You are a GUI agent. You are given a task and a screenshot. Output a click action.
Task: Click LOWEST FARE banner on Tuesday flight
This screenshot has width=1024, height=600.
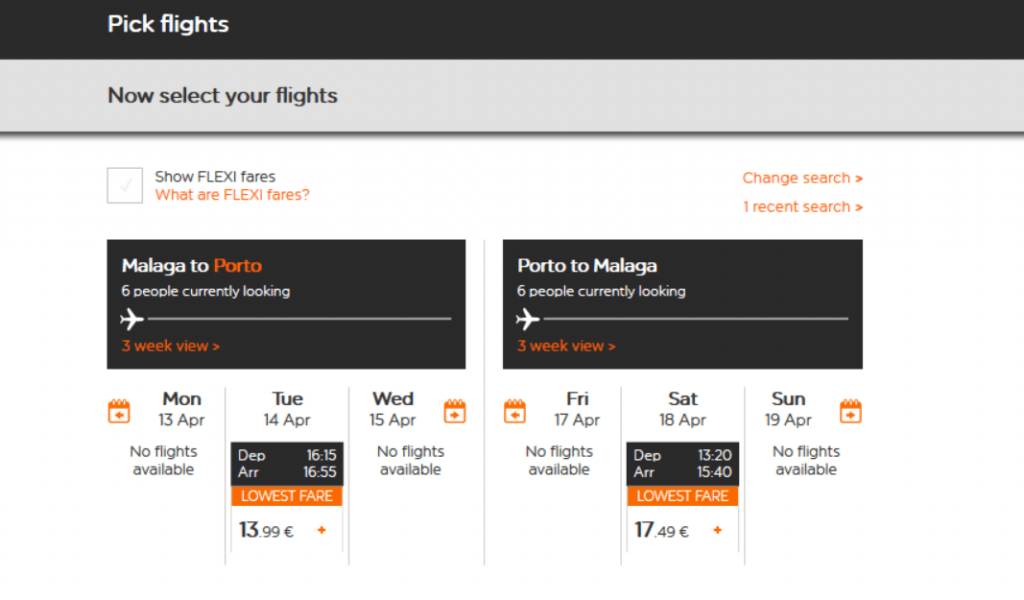click(x=287, y=496)
